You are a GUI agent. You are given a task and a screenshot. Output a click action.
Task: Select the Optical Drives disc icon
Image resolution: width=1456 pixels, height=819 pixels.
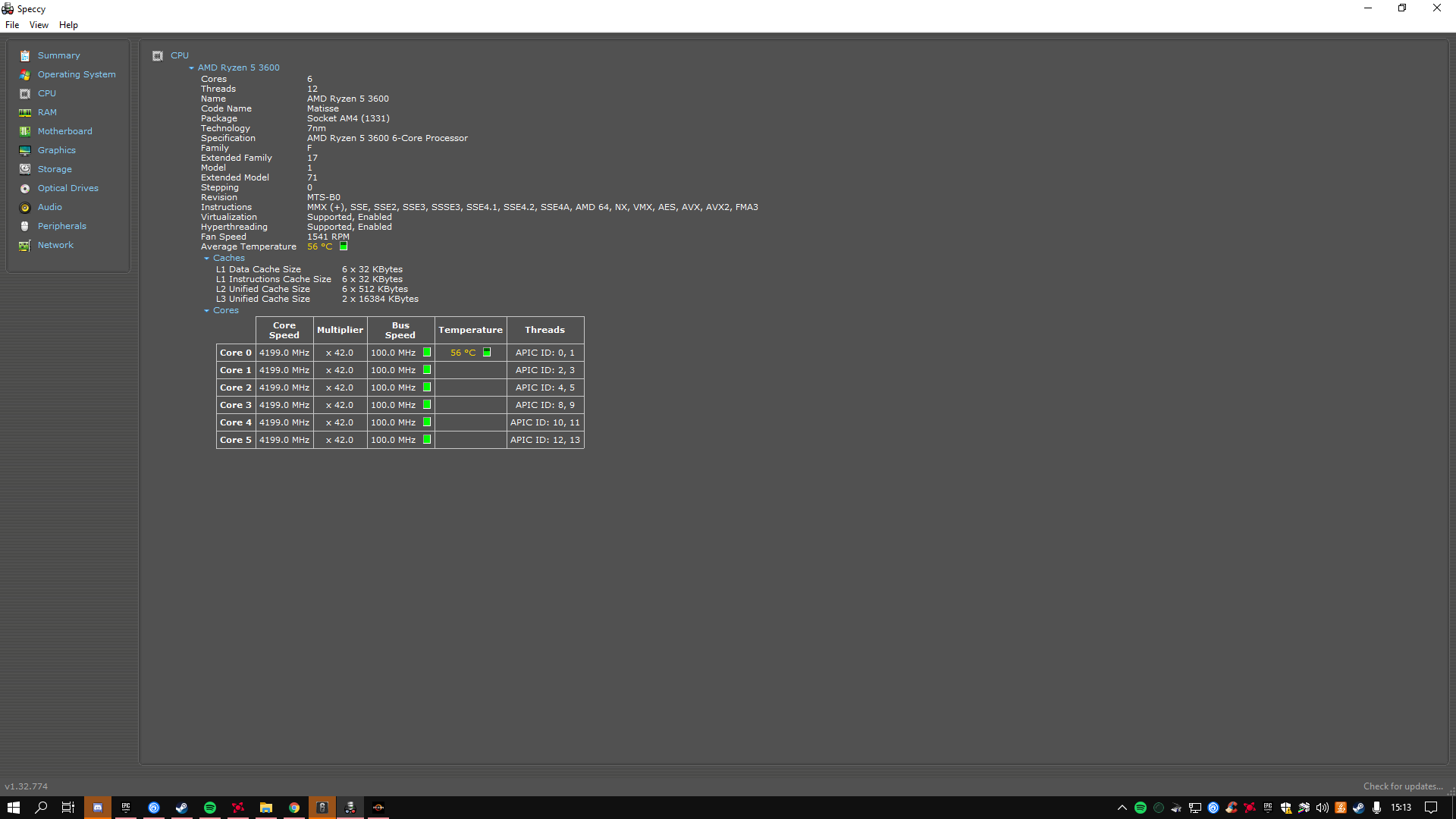tap(25, 188)
